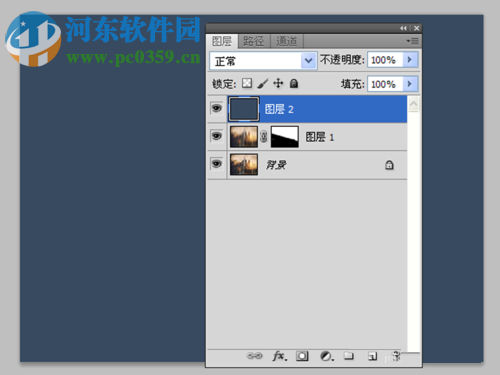Toggle visibility of 背景 layer
Viewport: 500px width, 375px height.
(x=217, y=164)
